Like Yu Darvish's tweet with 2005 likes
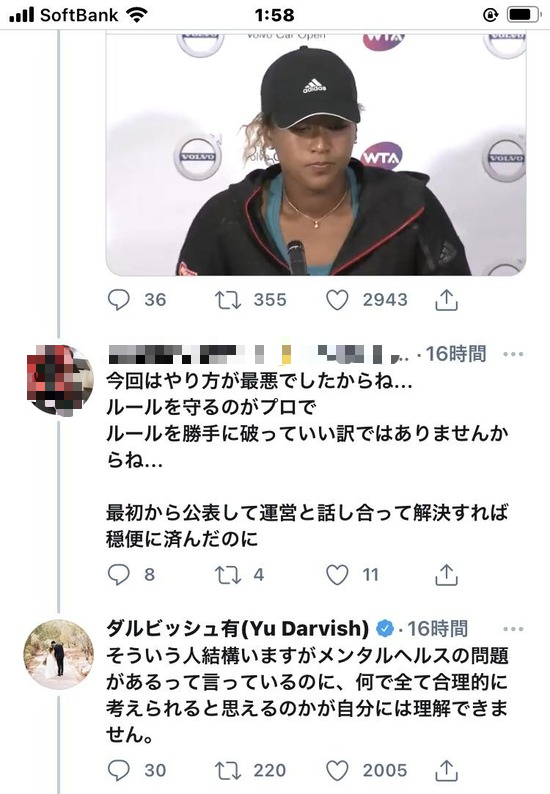This screenshot has width=550, height=794. [x=337, y=771]
